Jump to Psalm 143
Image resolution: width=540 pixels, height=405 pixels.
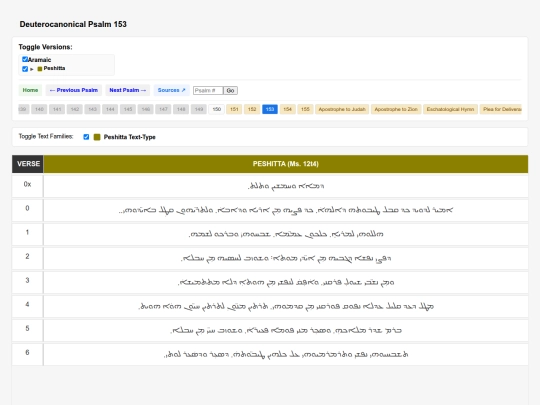pos(93,109)
